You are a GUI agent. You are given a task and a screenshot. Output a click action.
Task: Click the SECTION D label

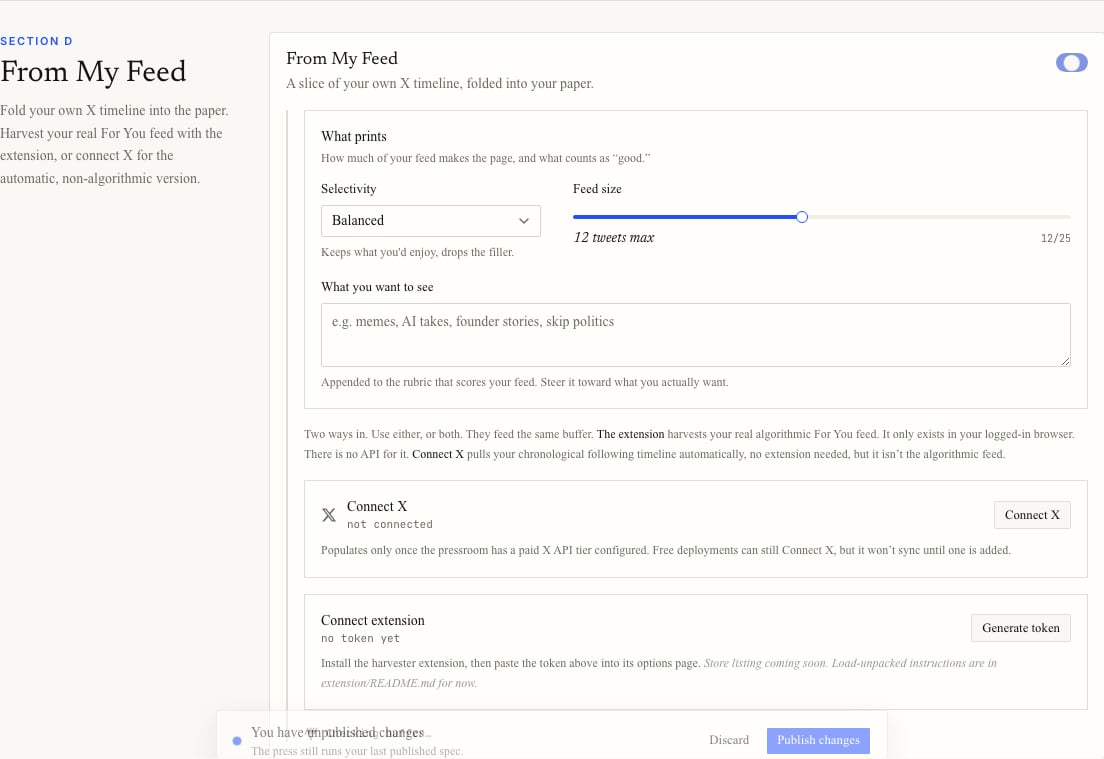tap(36, 42)
